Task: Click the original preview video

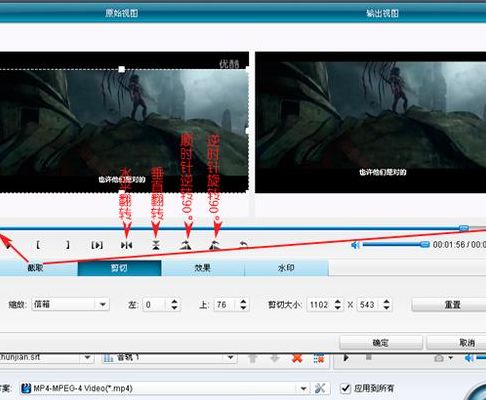Action: 124,122
